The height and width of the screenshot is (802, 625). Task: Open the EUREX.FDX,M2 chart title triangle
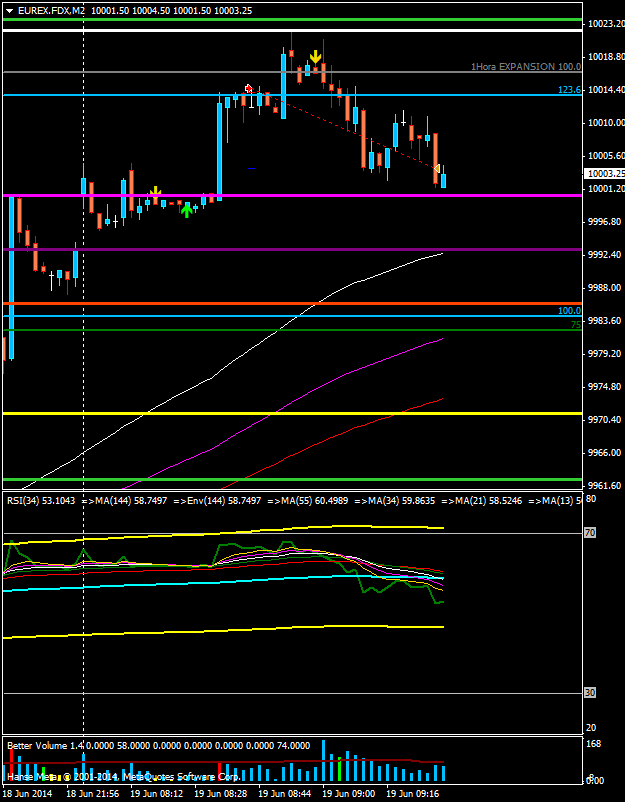click(9, 9)
